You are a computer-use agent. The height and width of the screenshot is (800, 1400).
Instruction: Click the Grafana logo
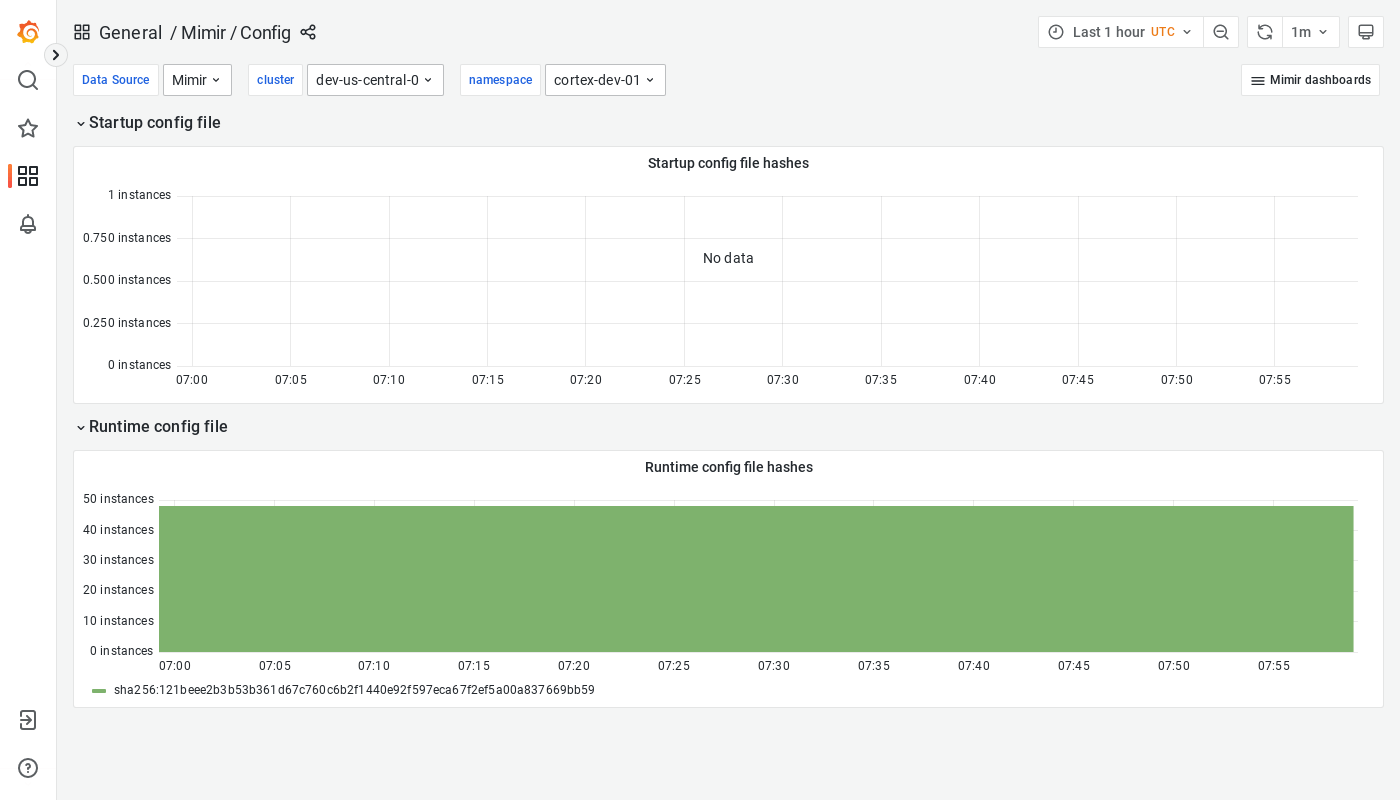pos(28,31)
